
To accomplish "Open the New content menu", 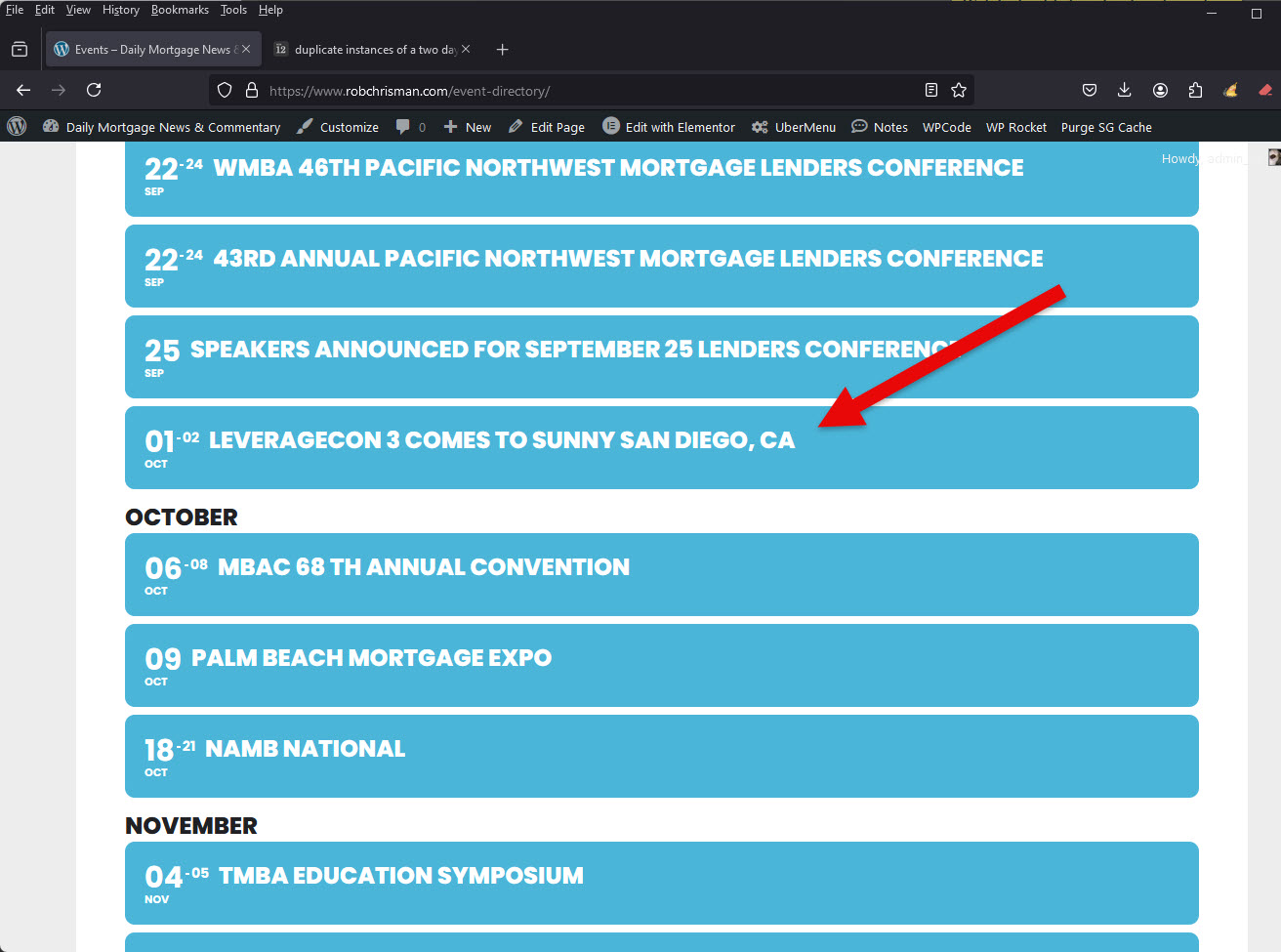I will pos(468,127).
